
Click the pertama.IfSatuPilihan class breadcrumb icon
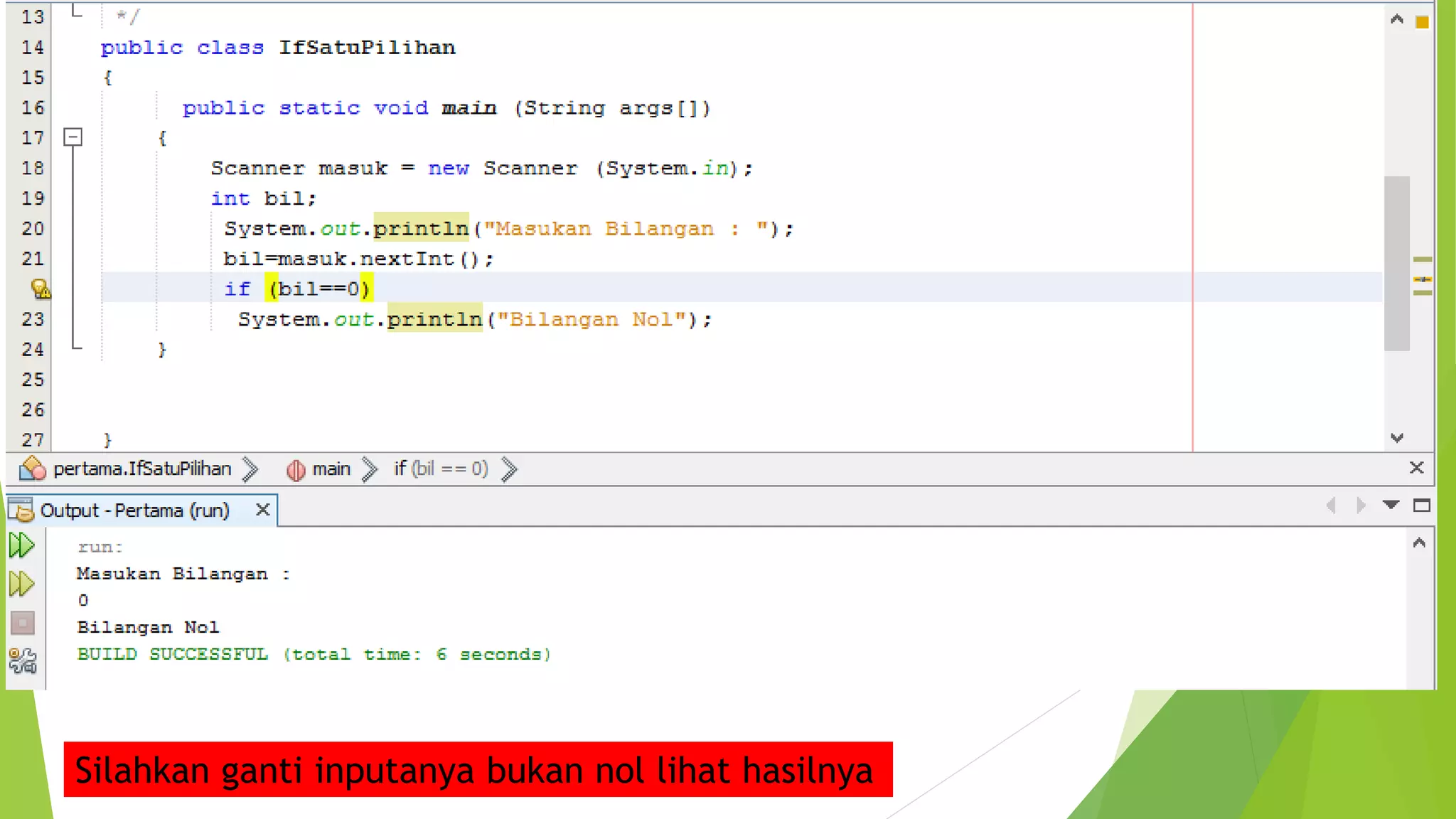[33, 469]
